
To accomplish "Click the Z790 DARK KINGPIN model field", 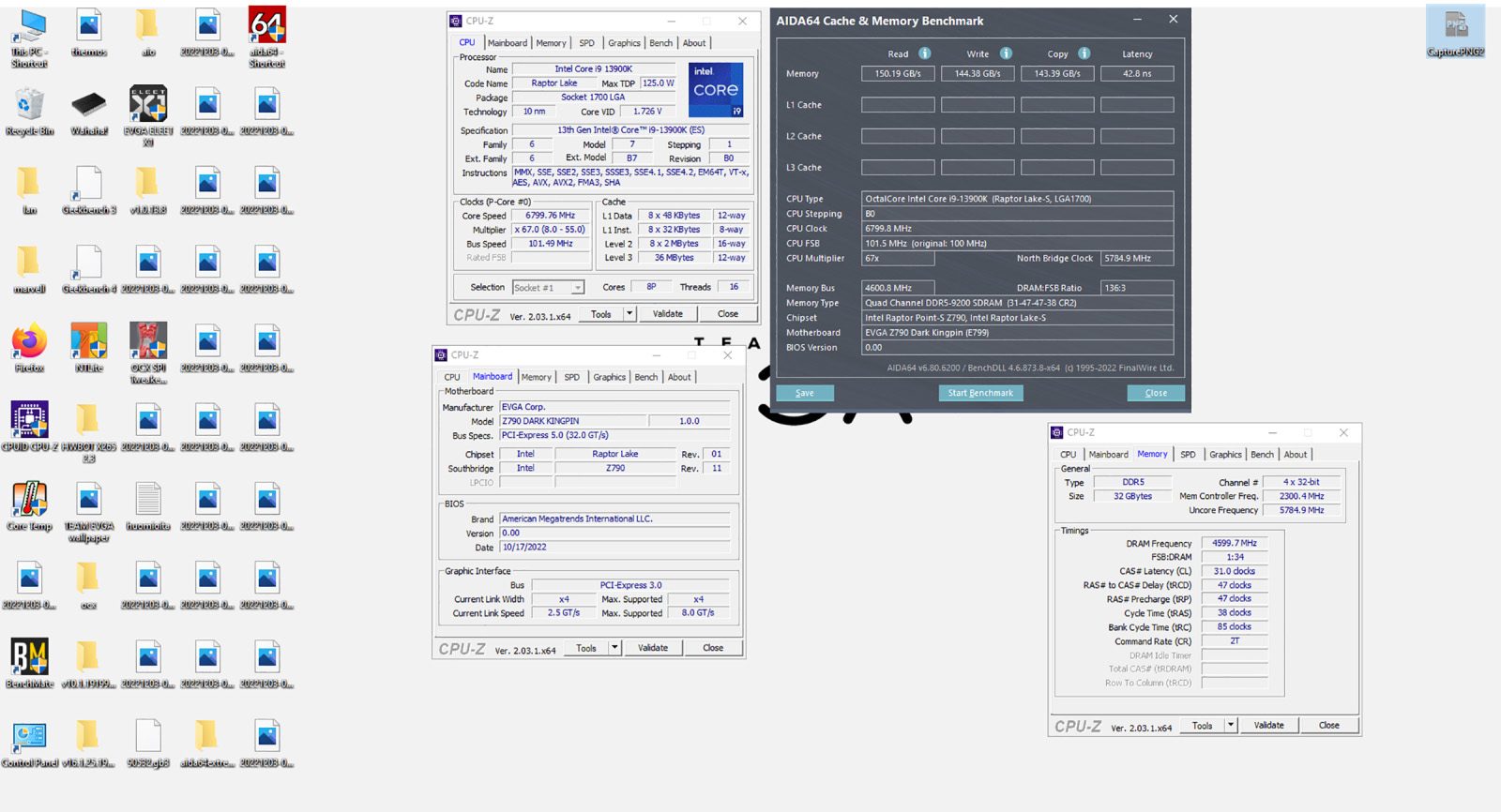I will click(x=573, y=421).
